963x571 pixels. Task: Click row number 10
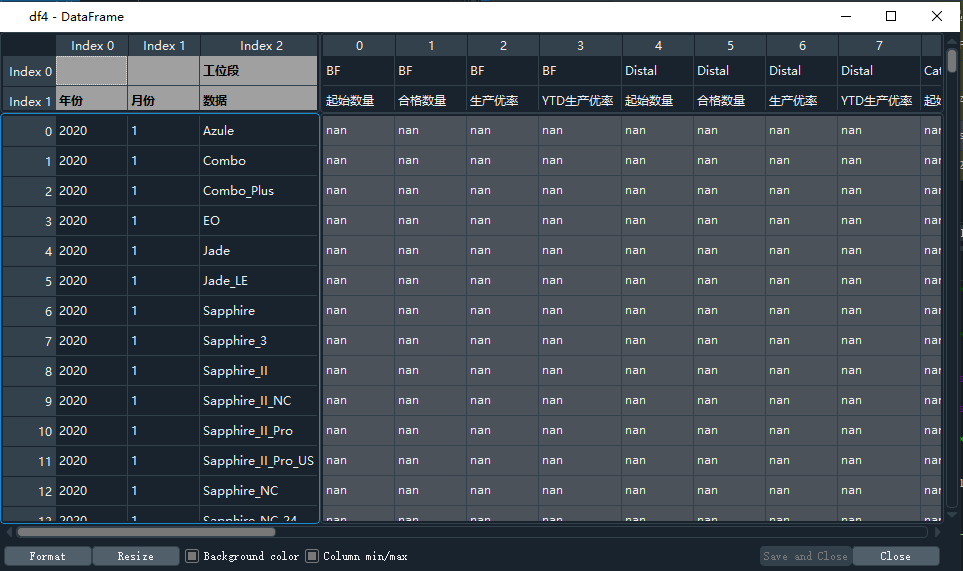coord(29,431)
